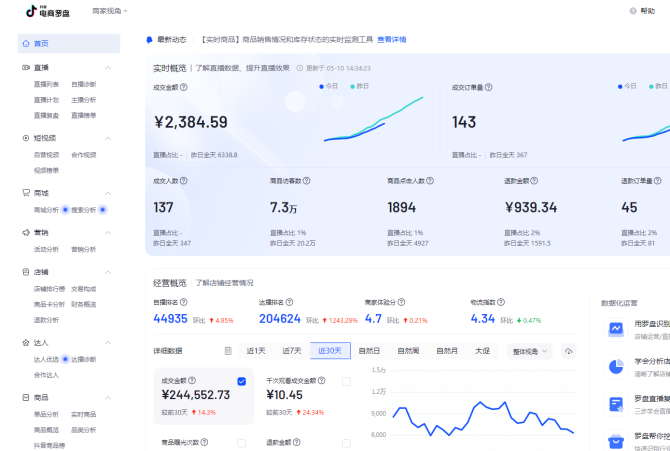Click the help icon beside 成交人数
The width and height of the screenshot is (670, 451).
[x=183, y=181]
